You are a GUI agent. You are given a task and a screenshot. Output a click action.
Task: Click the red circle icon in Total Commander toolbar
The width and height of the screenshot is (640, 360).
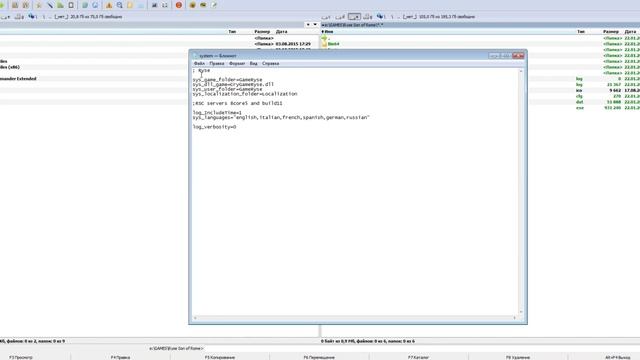(179, 5)
